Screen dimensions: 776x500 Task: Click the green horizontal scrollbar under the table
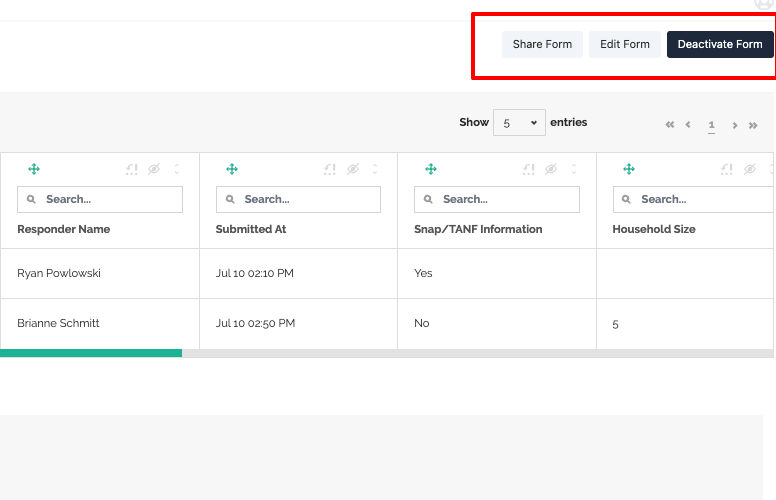click(91, 353)
